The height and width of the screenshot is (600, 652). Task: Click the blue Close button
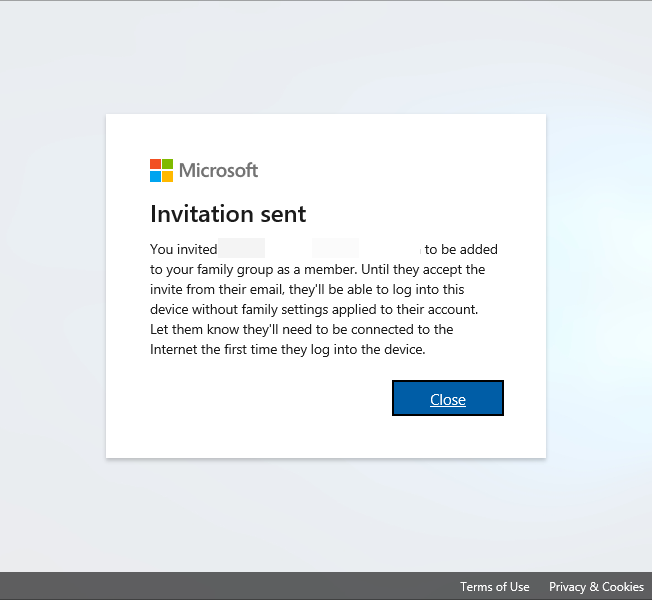point(448,398)
